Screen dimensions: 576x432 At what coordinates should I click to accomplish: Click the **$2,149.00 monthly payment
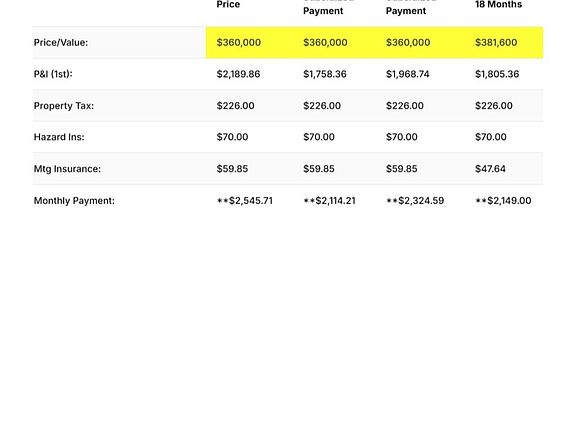(x=503, y=201)
